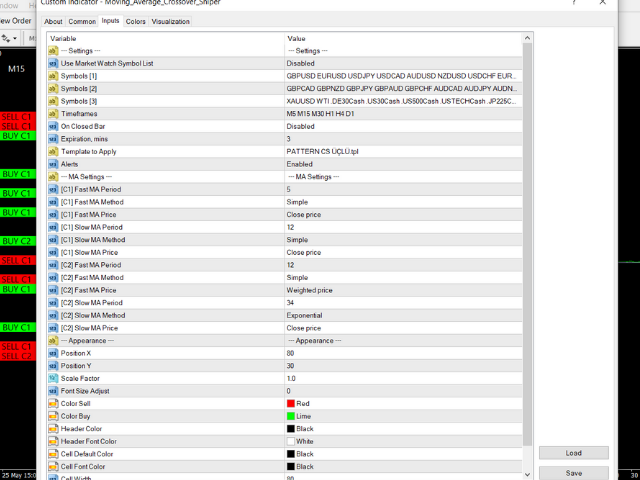Open the [C1] Slow MA Method value Simple

pyautogui.click(x=403, y=240)
